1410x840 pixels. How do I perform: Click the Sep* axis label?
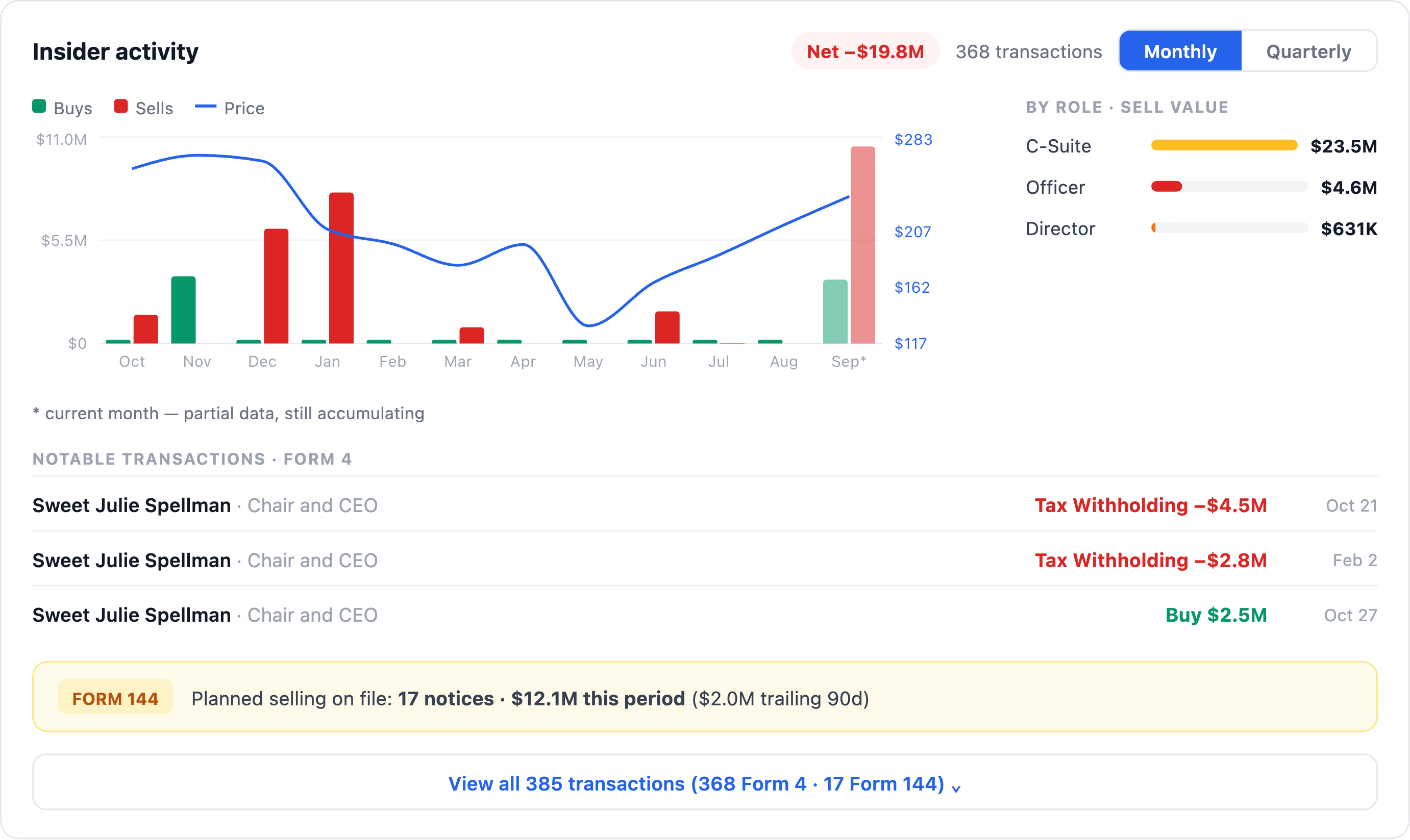point(848,361)
